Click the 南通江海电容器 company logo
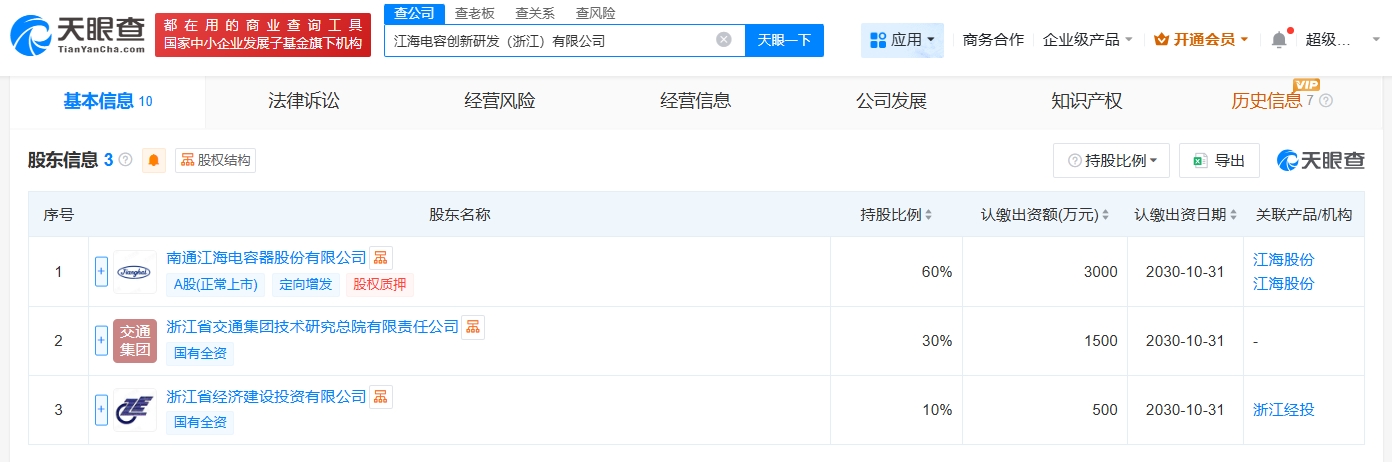The width and height of the screenshot is (1392, 462). click(135, 271)
